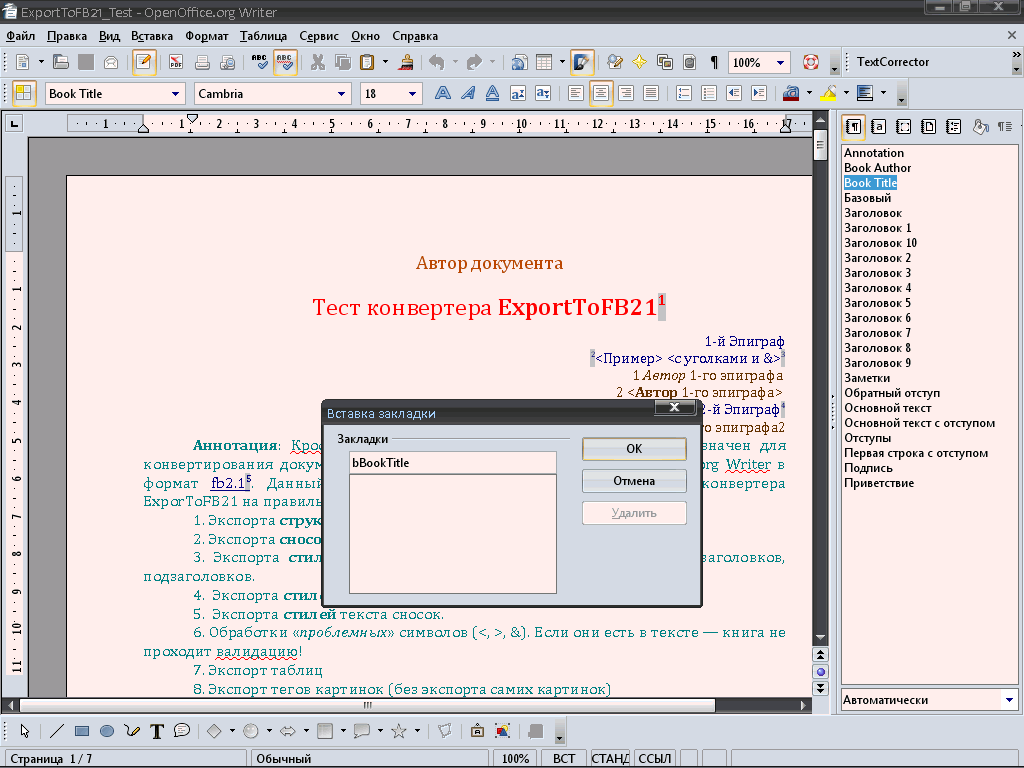Screen dimensions: 1024x768
Task: Click the Cut scissors icon
Action: pos(318,62)
